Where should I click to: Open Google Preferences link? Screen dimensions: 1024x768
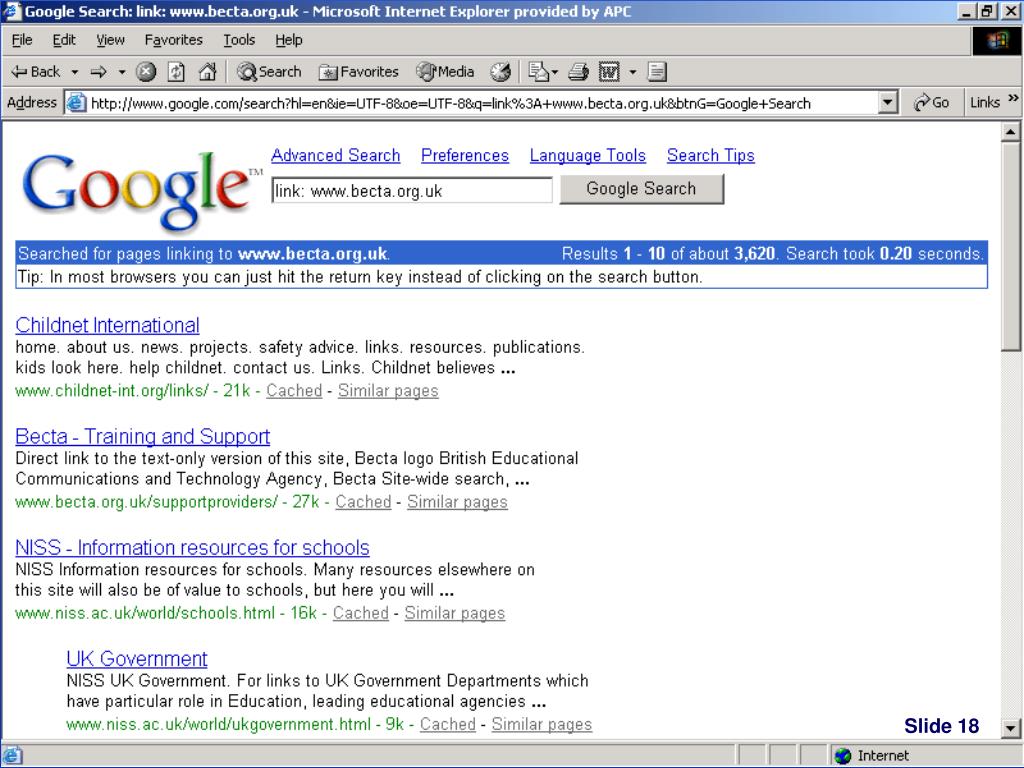(465, 155)
